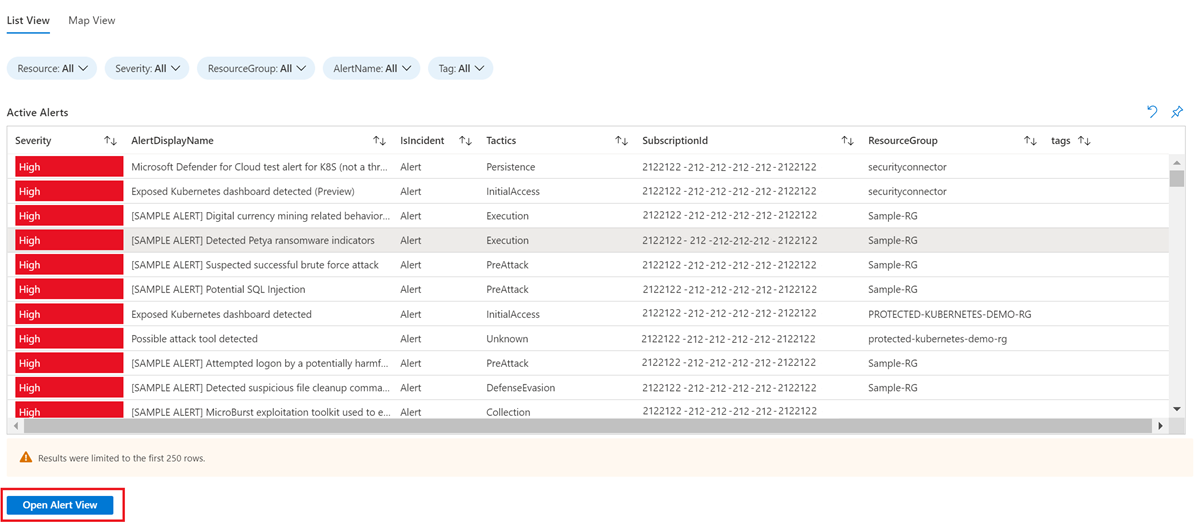Sort by Tactics column arrows
This screenshot has height=531, width=1200.
pyautogui.click(x=621, y=141)
